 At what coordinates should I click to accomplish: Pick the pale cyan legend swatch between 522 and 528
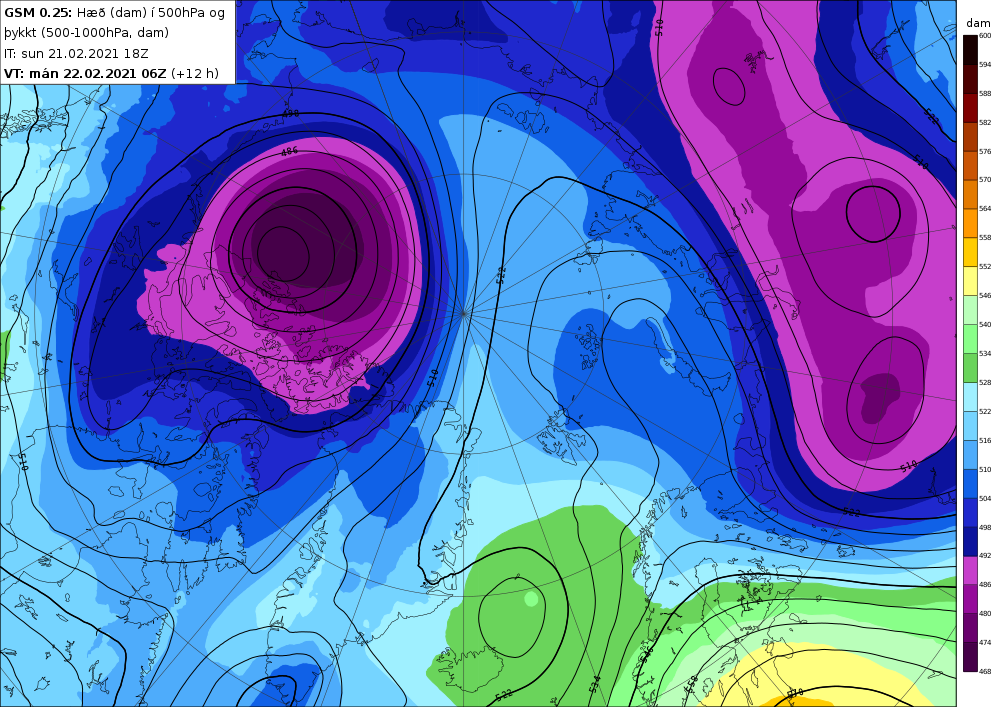(x=969, y=397)
